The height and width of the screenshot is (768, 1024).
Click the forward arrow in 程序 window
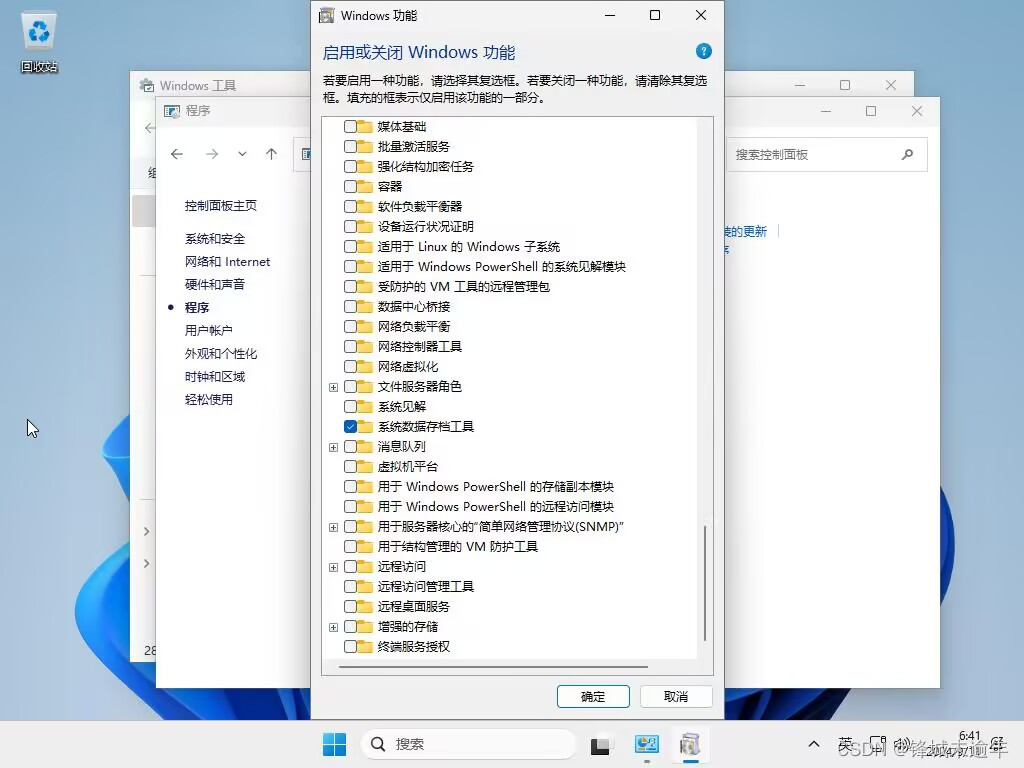point(212,154)
